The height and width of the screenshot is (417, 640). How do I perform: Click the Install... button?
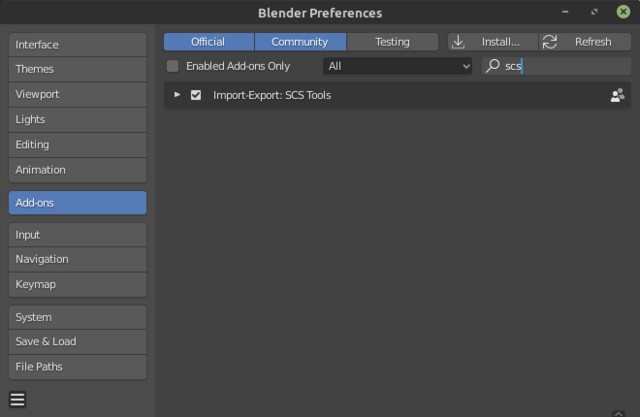click(493, 42)
